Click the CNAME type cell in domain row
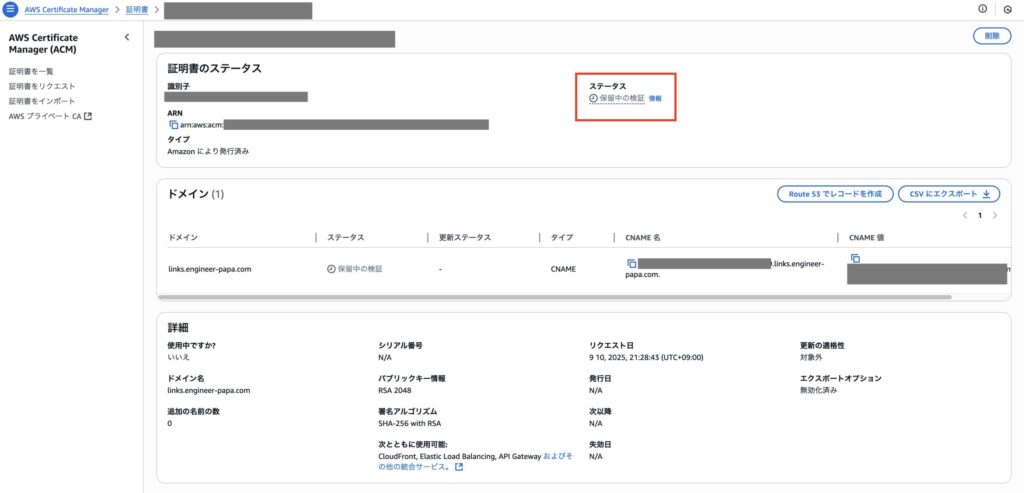This screenshot has width=1024, height=493. [x=563, y=269]
